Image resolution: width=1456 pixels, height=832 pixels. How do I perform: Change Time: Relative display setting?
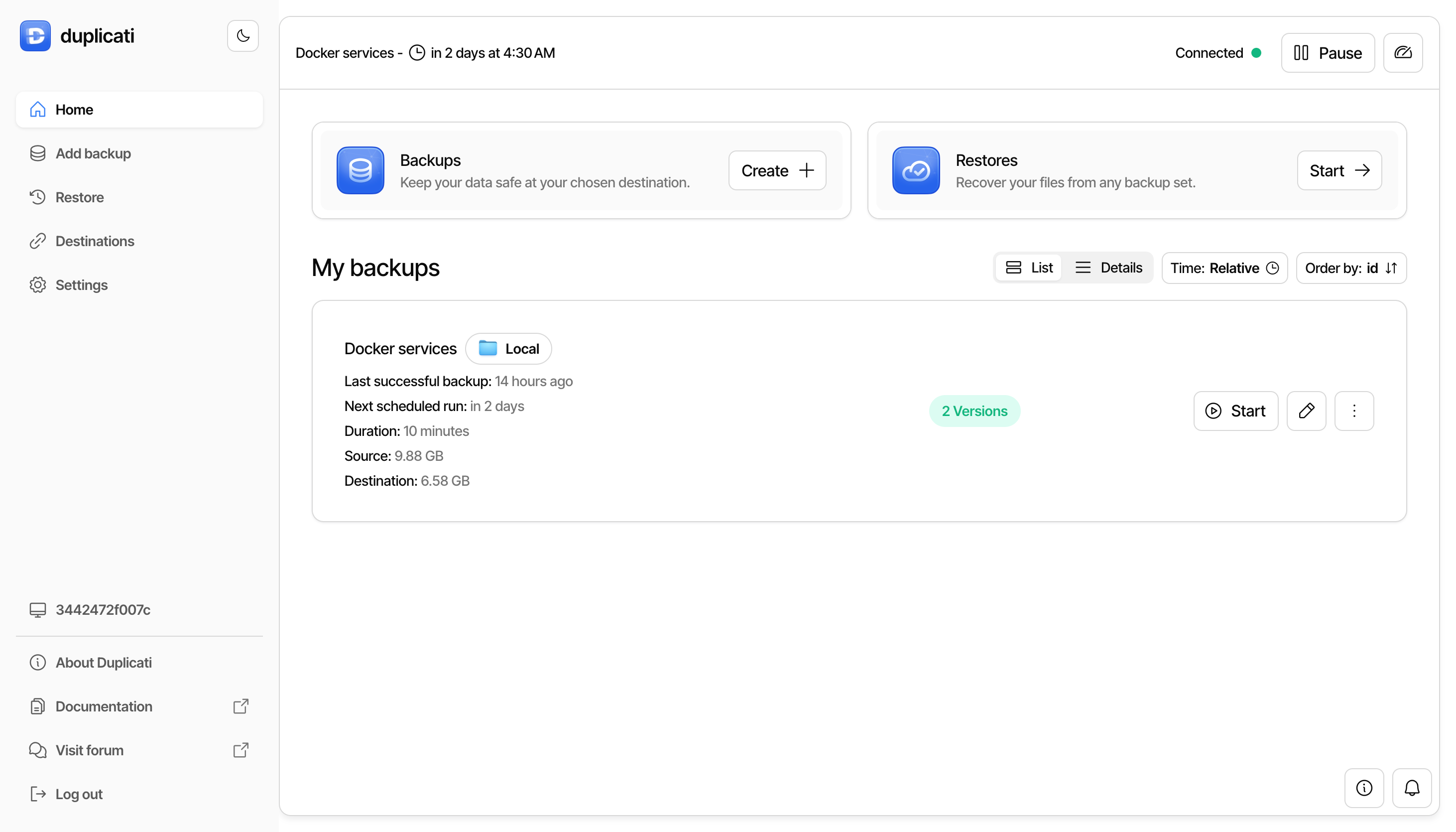(x=1224, y=268)
